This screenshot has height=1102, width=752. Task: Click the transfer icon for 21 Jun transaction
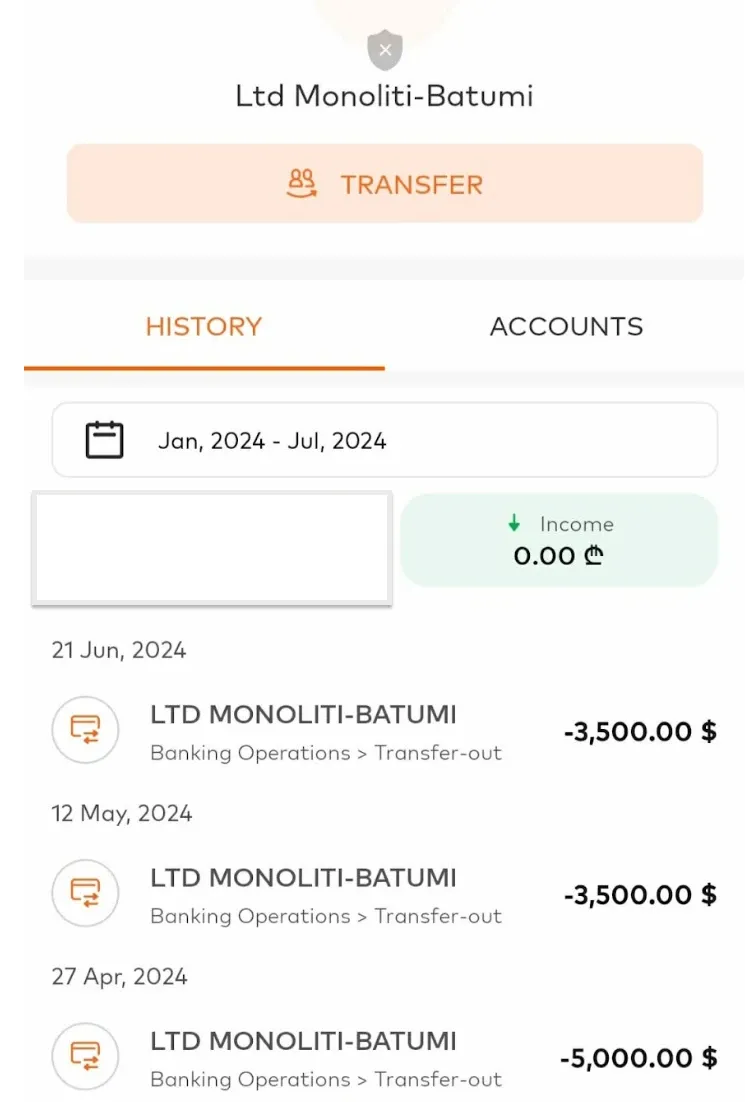(x=85, y=730)
